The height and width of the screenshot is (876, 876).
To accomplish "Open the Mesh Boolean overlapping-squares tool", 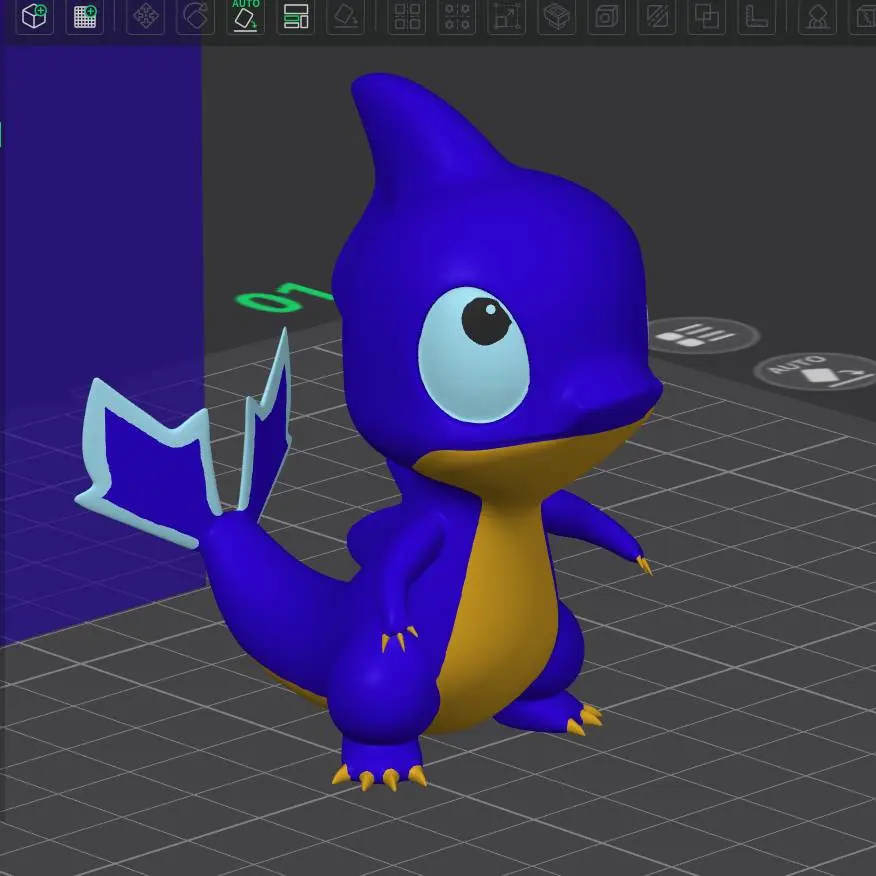I will point(707,16).
